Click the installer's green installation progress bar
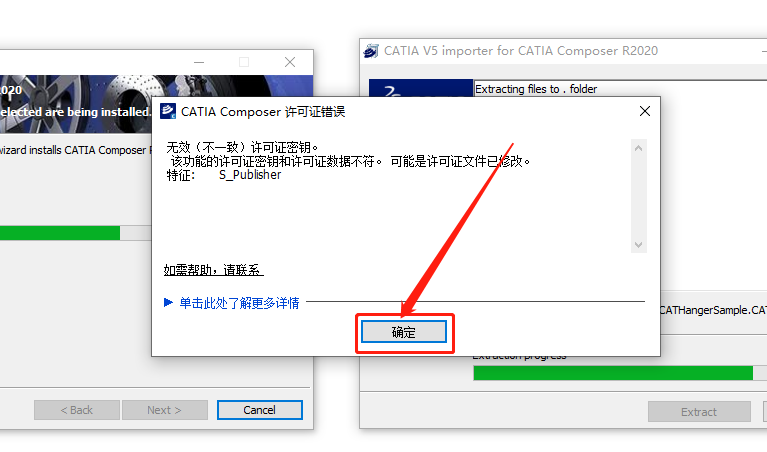767x452 pixels. point(60,233)
